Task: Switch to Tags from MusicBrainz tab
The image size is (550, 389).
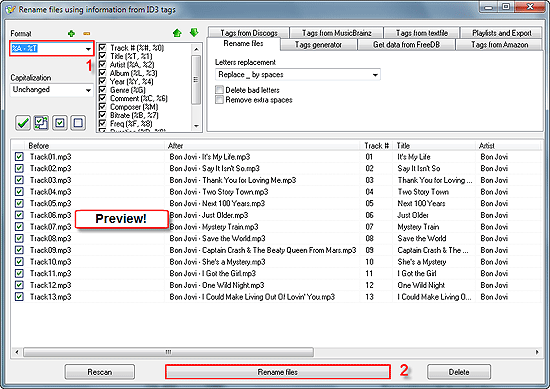Action: click(x=337, y=33)
